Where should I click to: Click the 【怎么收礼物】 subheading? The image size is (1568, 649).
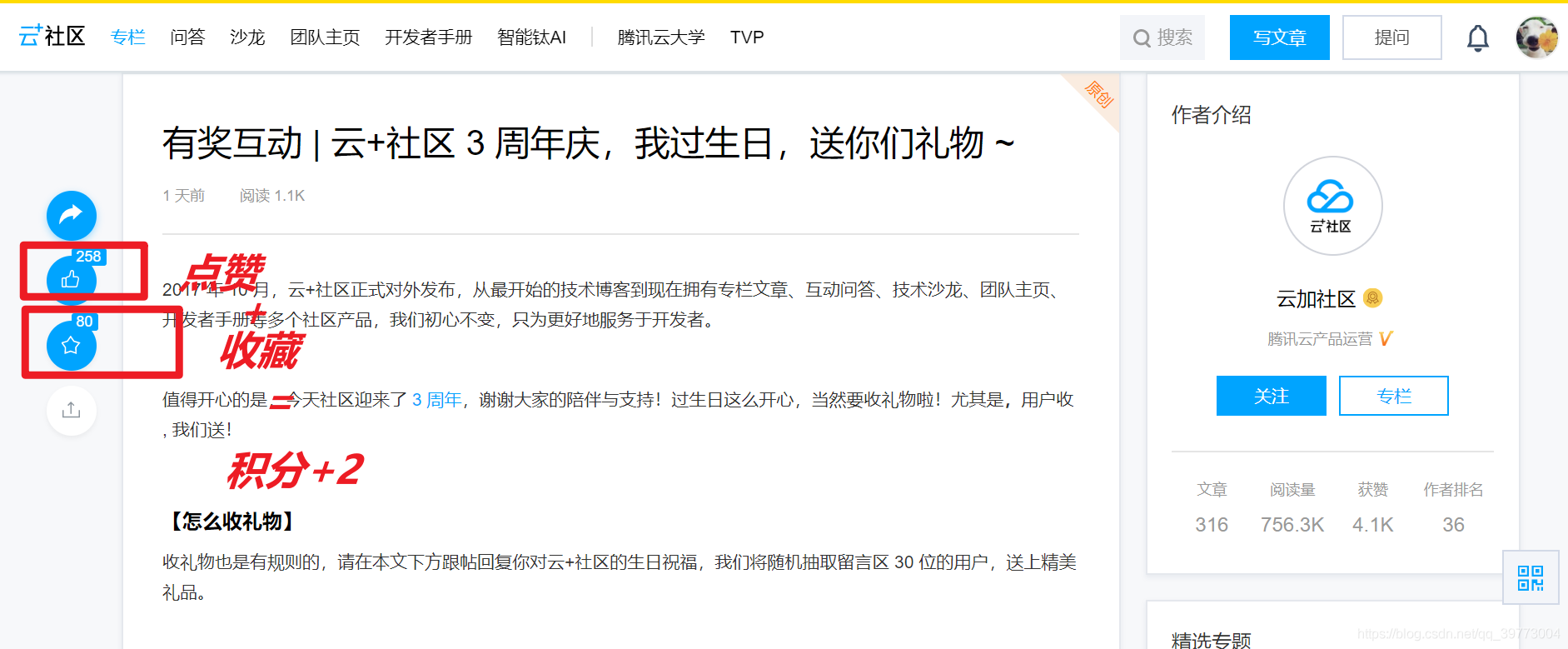point(231,522)
